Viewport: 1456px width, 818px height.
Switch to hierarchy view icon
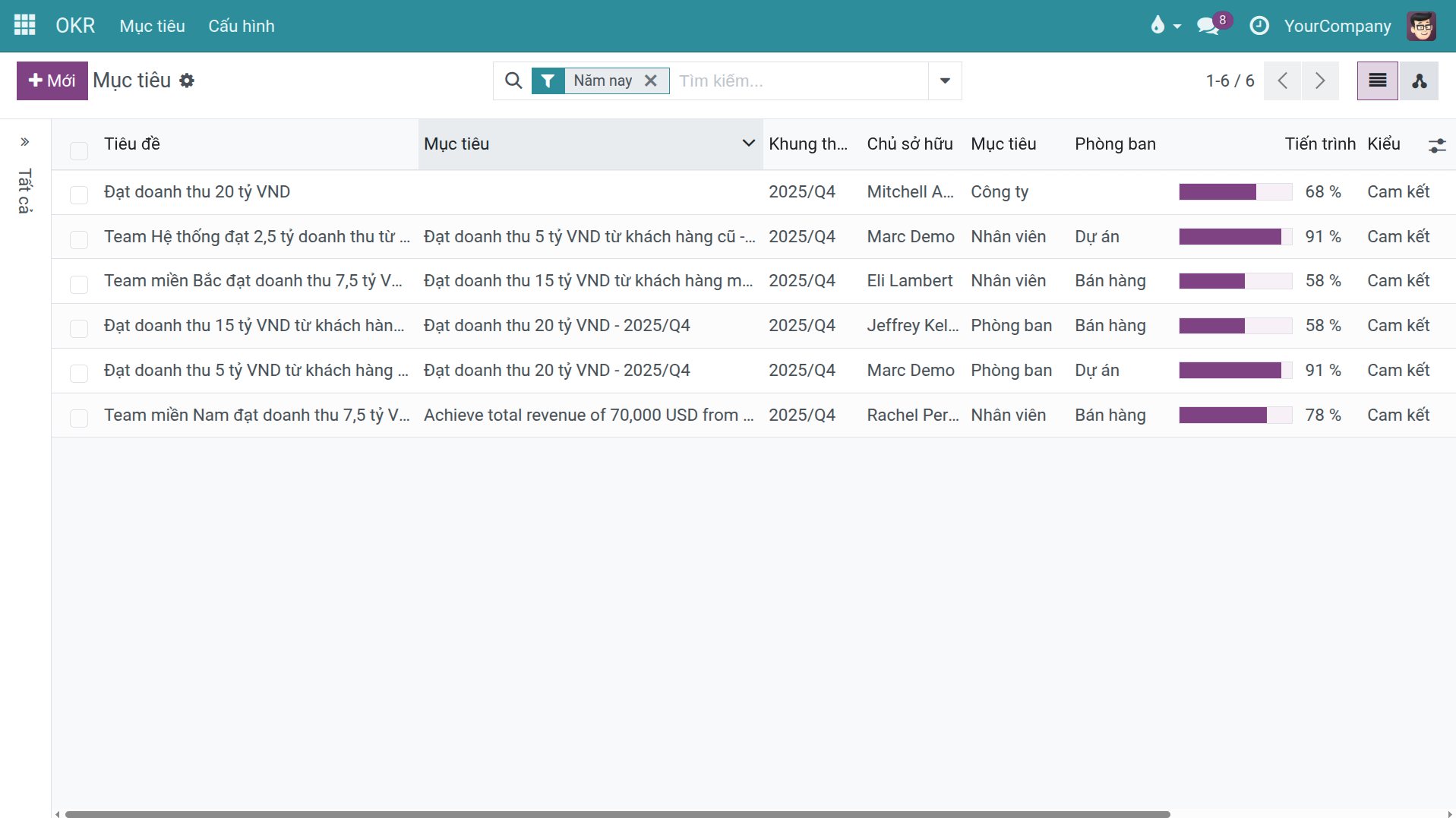pos(1419,81)
